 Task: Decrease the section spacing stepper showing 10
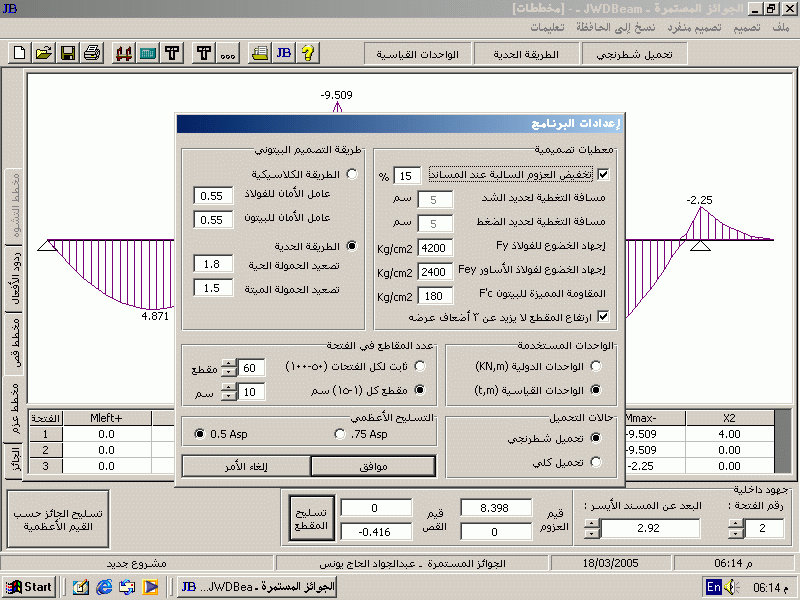(x=229, y=397)
